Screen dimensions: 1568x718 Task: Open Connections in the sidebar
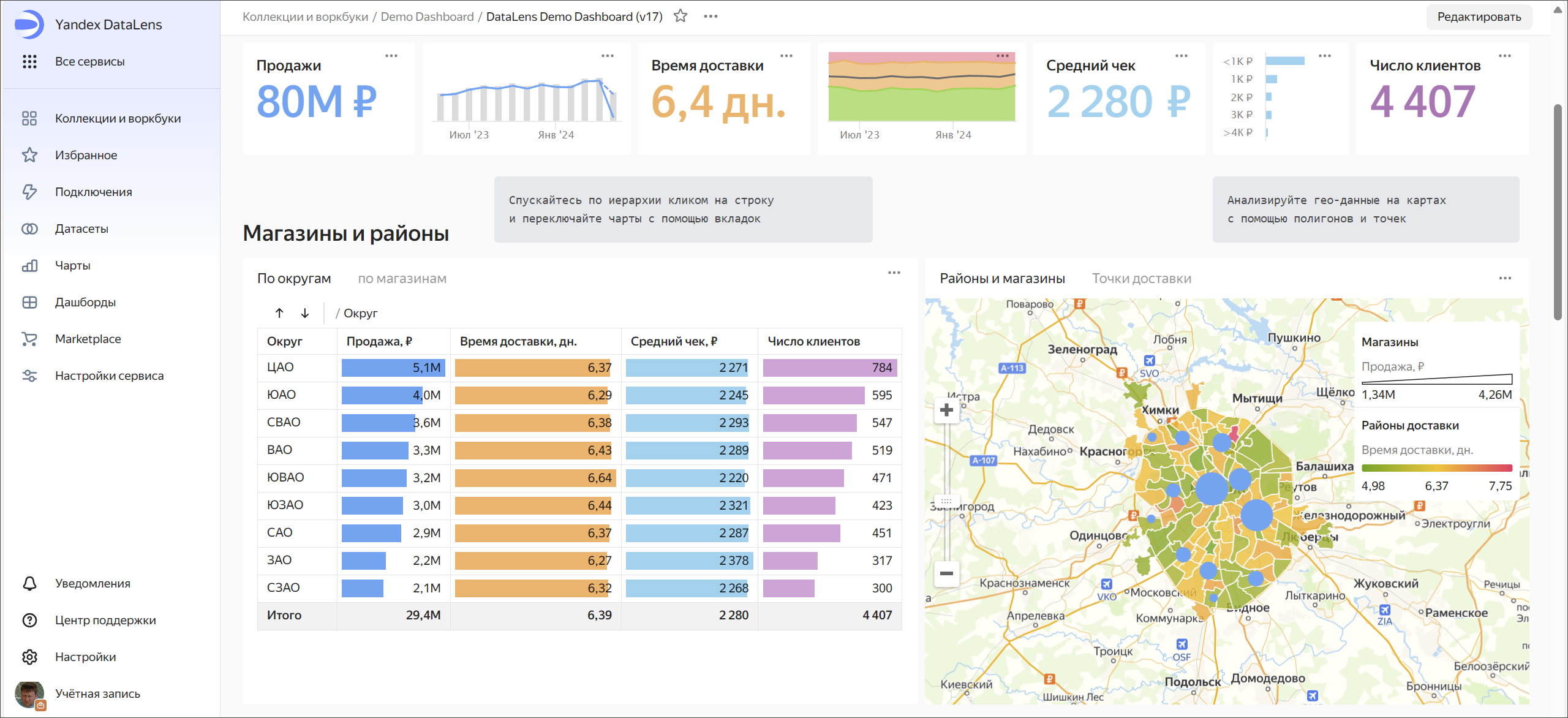pos(93,192)
